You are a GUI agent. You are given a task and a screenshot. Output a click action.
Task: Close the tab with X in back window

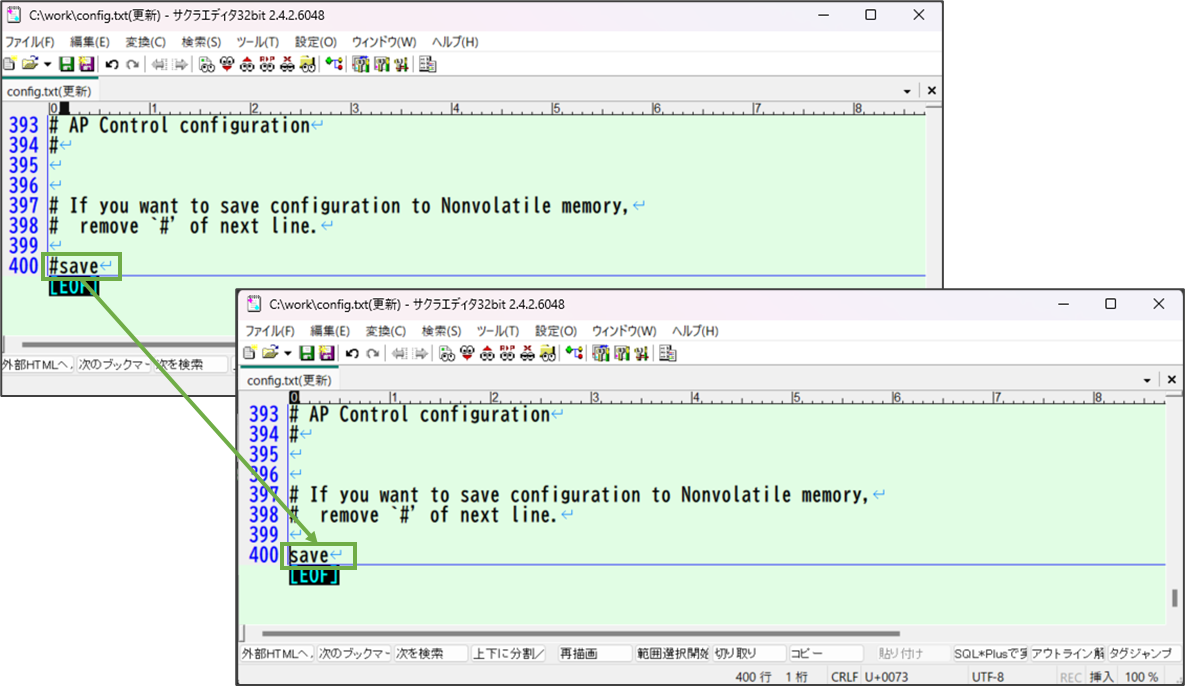[931, 90]
